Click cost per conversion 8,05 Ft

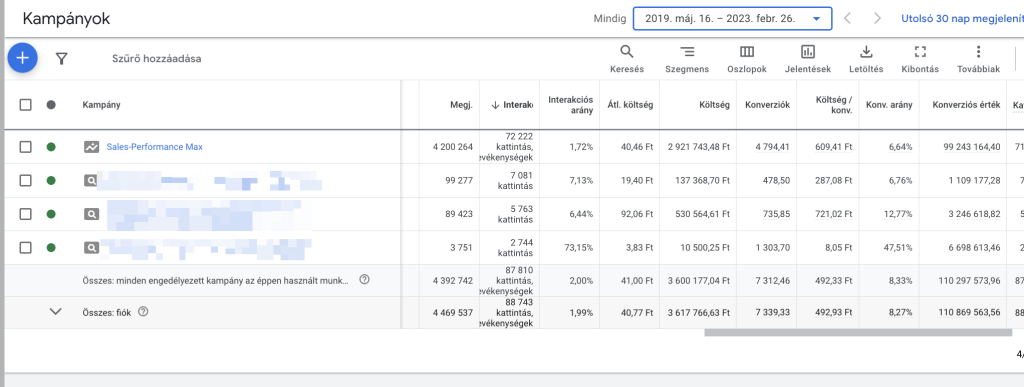coord(839,247)
